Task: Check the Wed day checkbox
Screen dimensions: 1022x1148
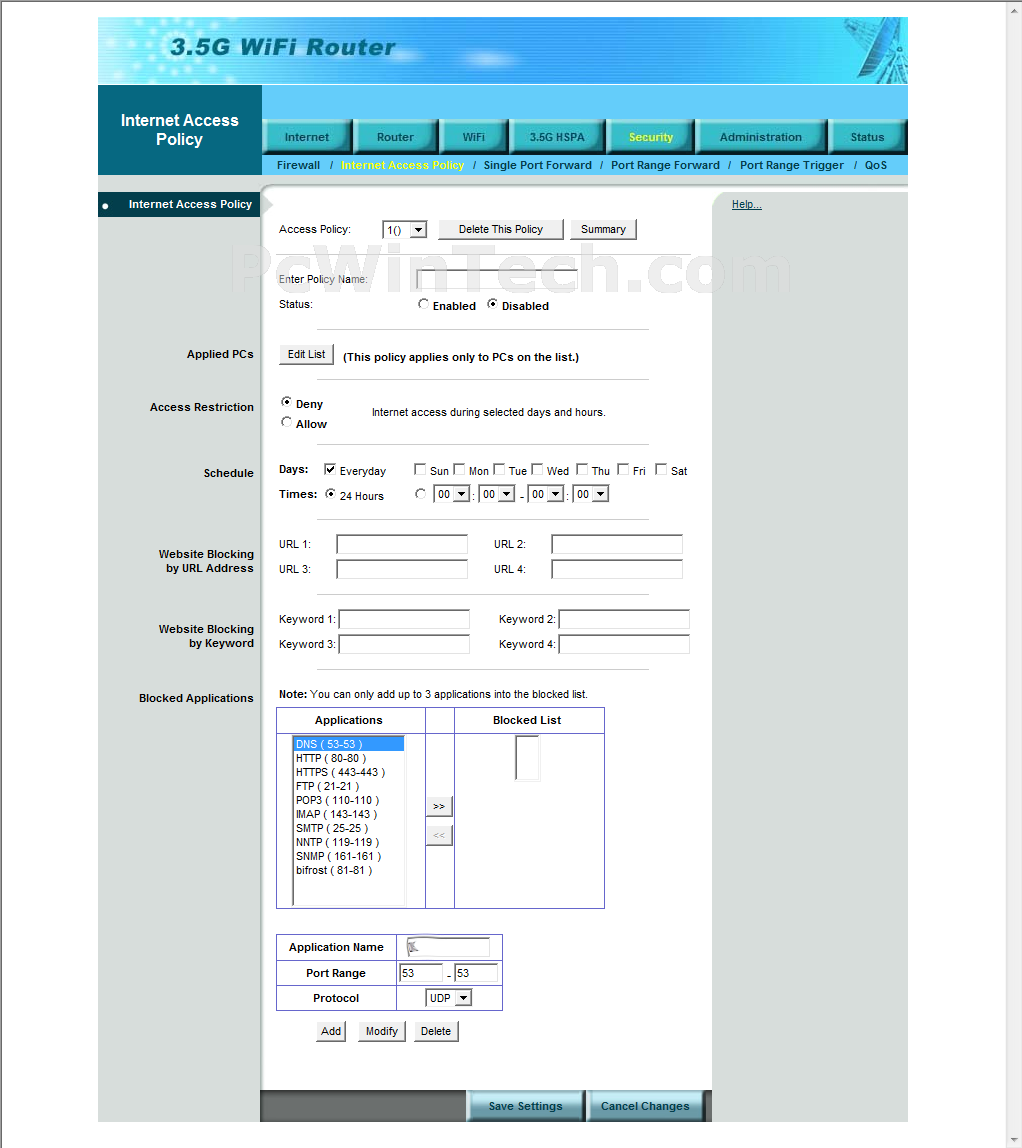Action: pyautogui.click(x=537, y=469)
